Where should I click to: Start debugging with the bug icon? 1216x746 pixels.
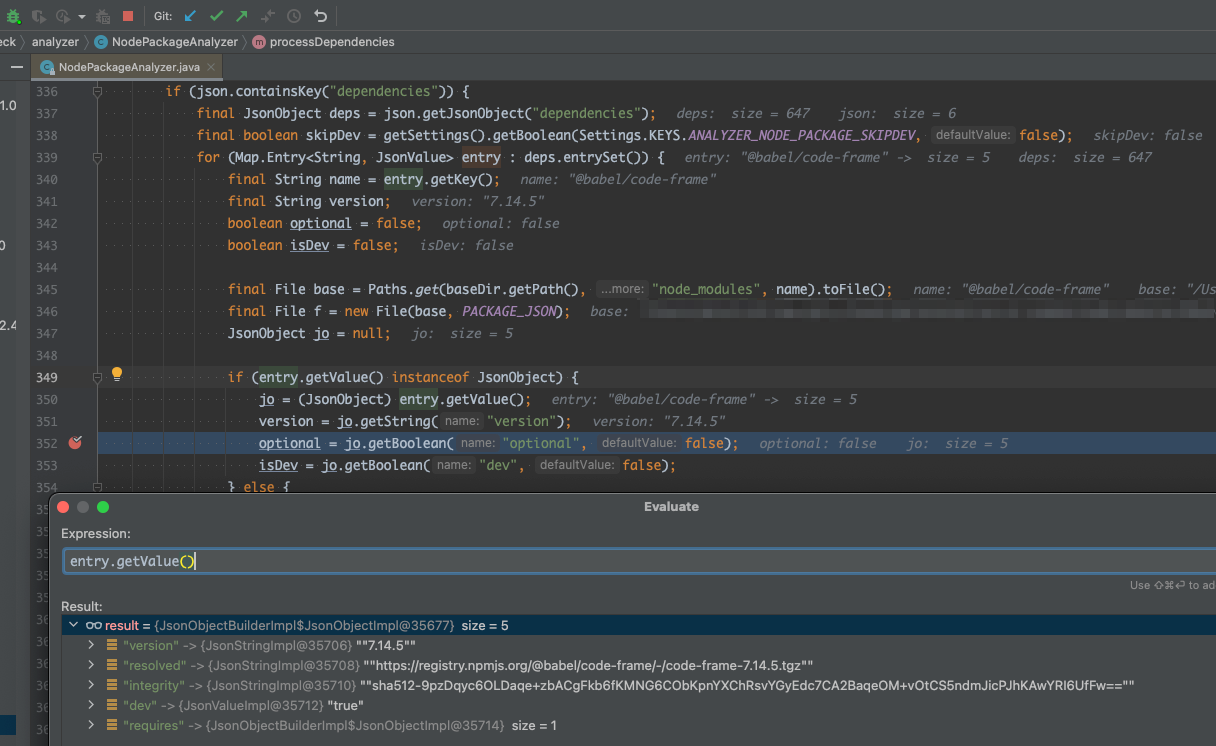[x=12, y=15]
